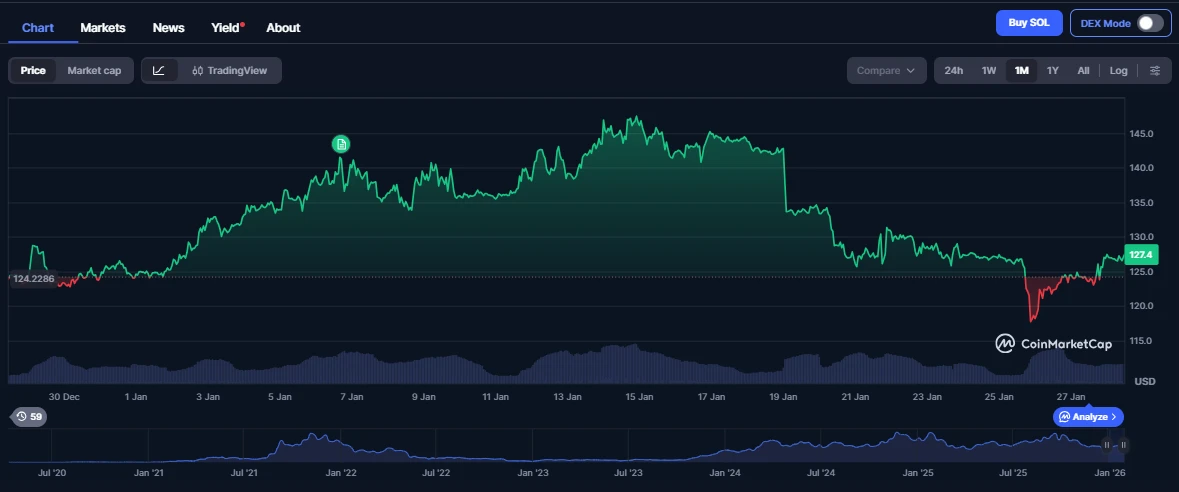Screen dimensions: 1179x492
Task: Toggle Log scale on chart
Action: pyautogui.click(x=1118, y=71)
